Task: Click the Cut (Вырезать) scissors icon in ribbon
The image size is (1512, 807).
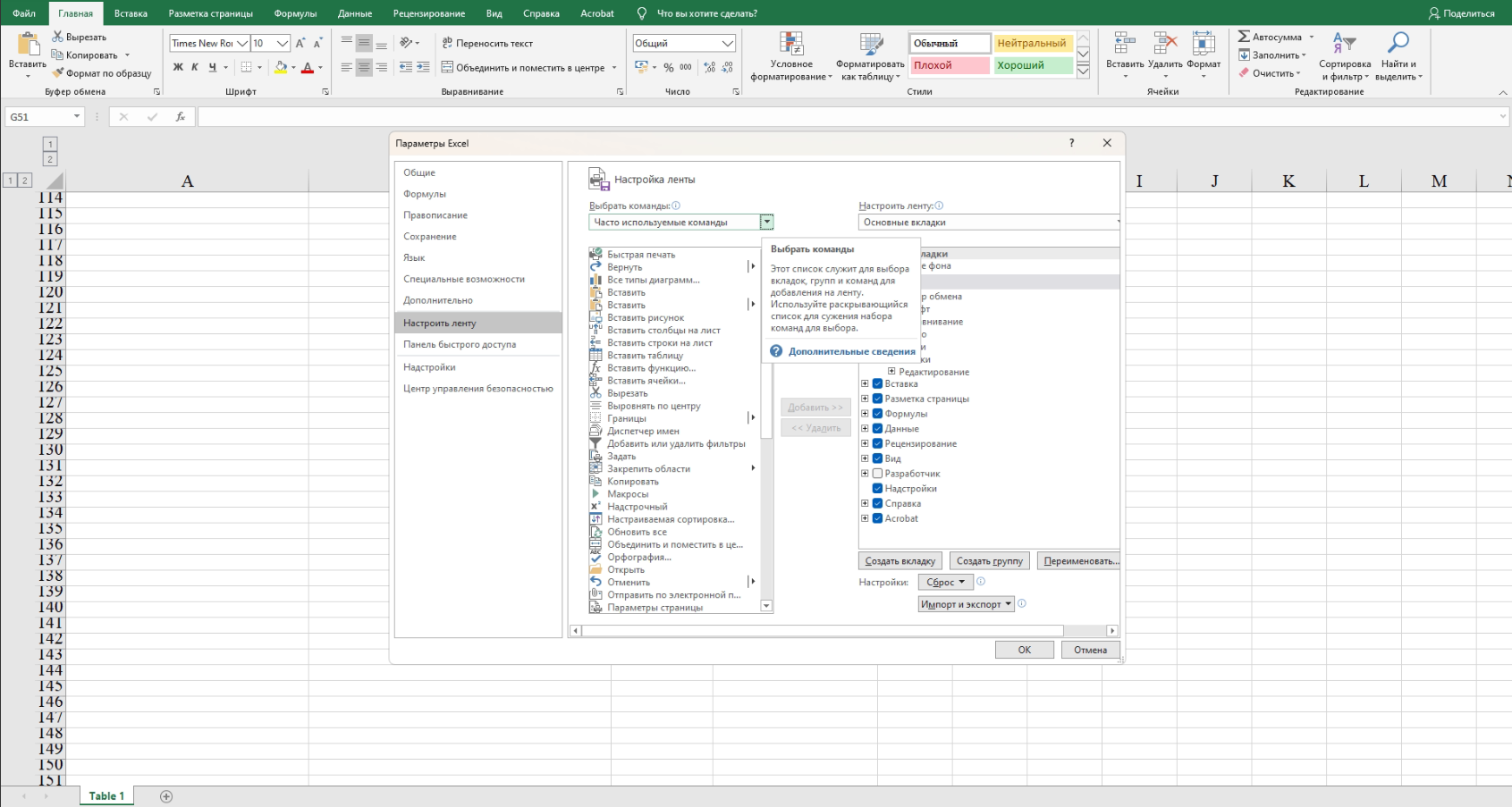Action: (57, 37)
